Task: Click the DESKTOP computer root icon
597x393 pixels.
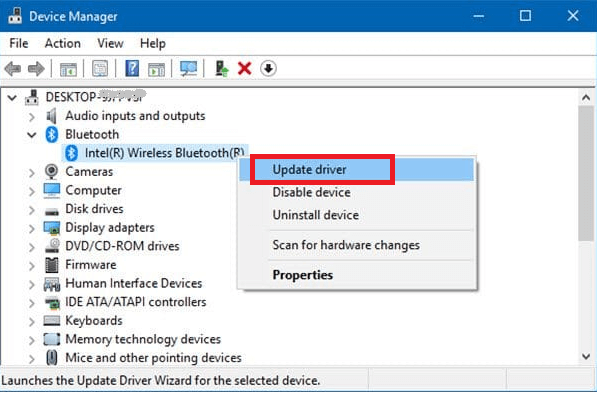Action: click(x=32, y=97)
